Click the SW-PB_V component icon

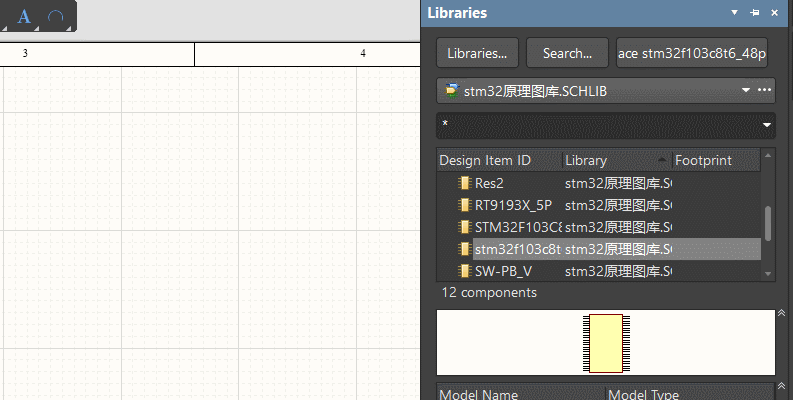click(464, 272)
